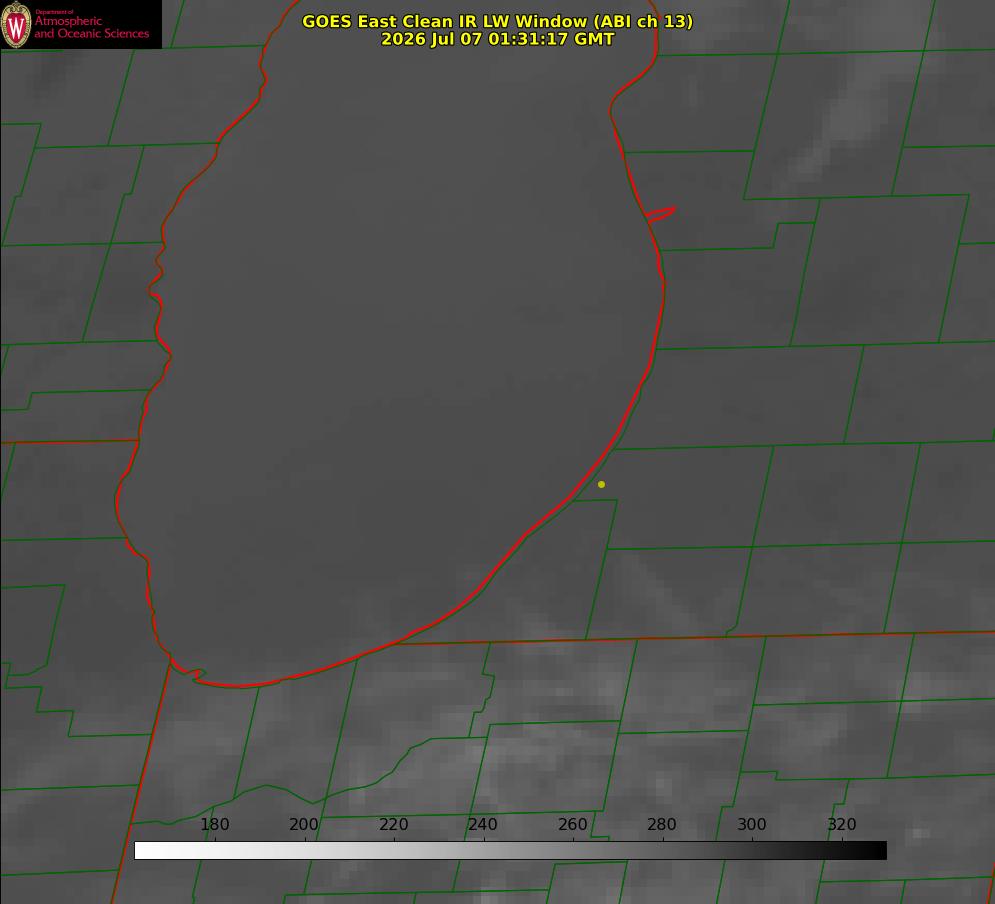995x904 pixels.
Task: Pick the 280 value on colorbar
Action: click(662, 824)
